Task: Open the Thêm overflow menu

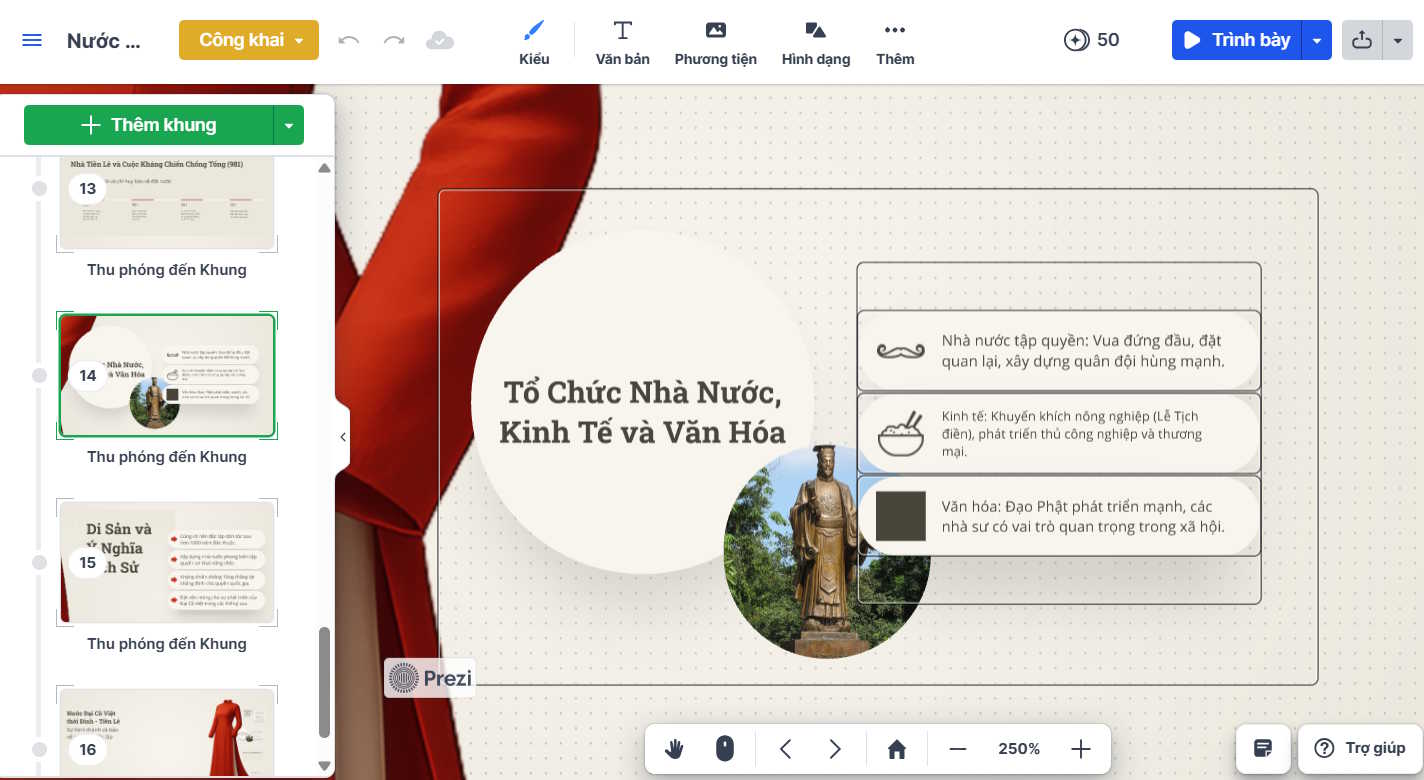Action: pyautogui.click(x=894, y=40)
